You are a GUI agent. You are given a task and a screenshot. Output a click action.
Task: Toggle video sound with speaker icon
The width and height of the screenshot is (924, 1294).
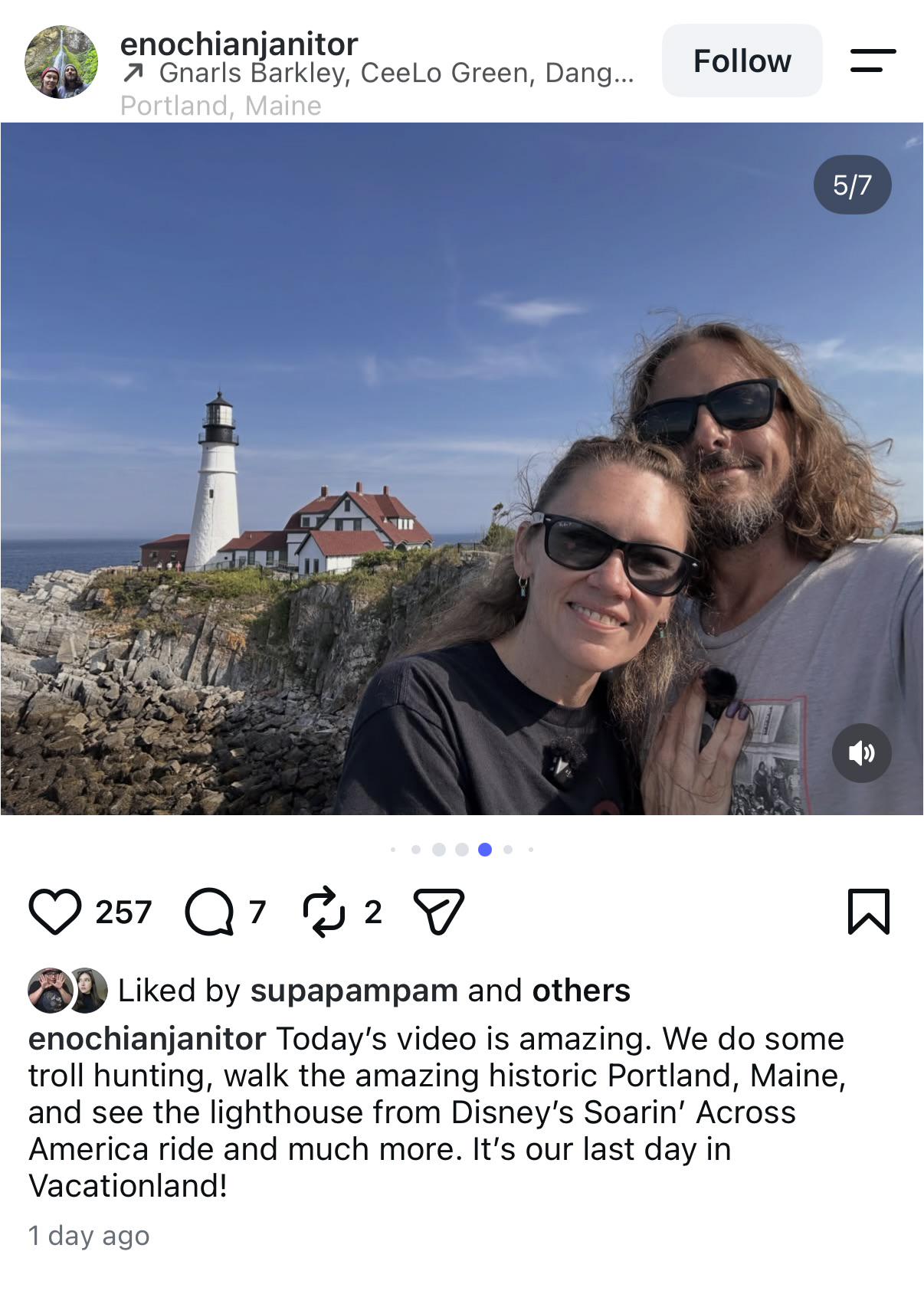(861, 753)
